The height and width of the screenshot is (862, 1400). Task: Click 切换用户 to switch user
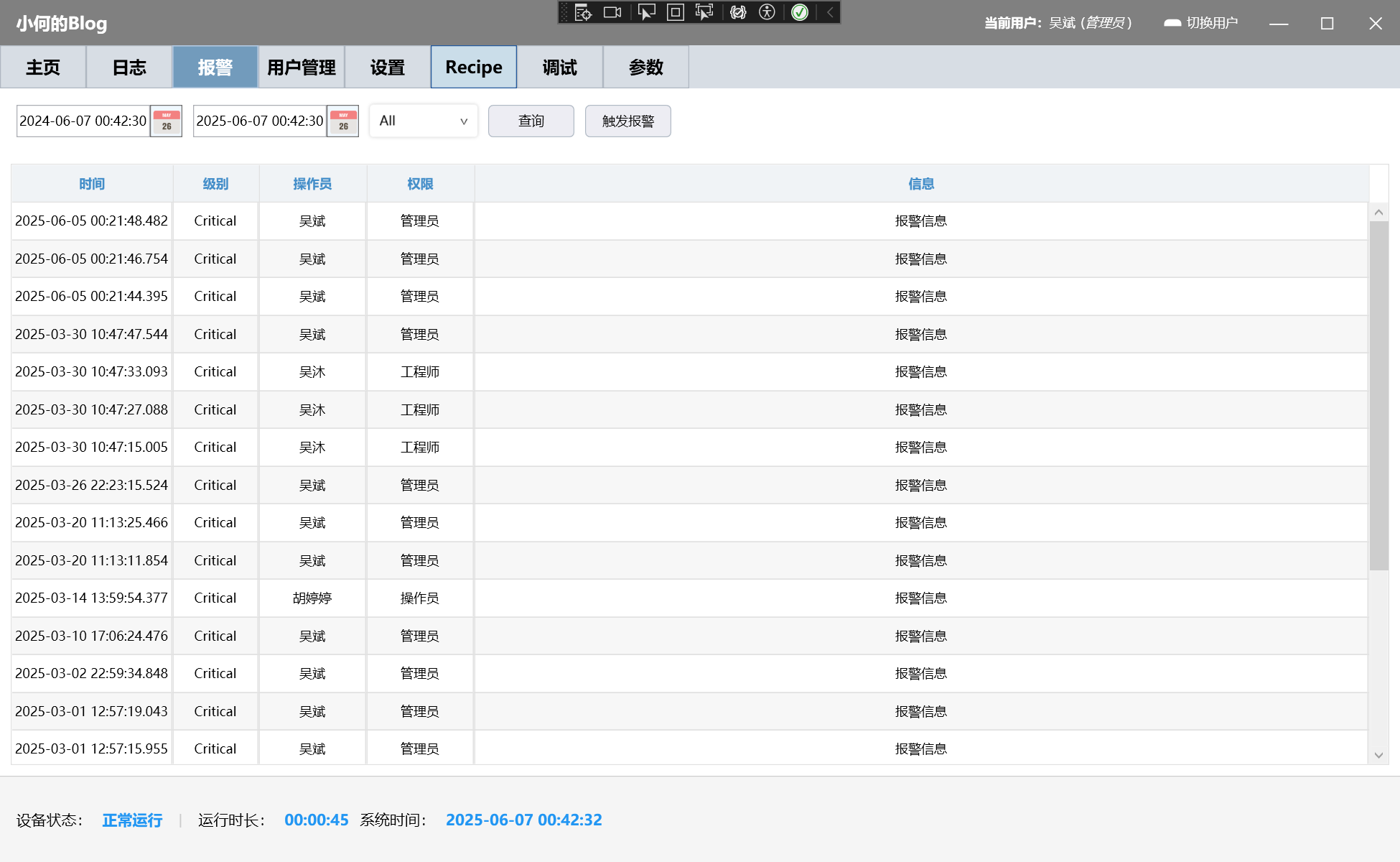pyautogui.click(x=1202, y=23)
